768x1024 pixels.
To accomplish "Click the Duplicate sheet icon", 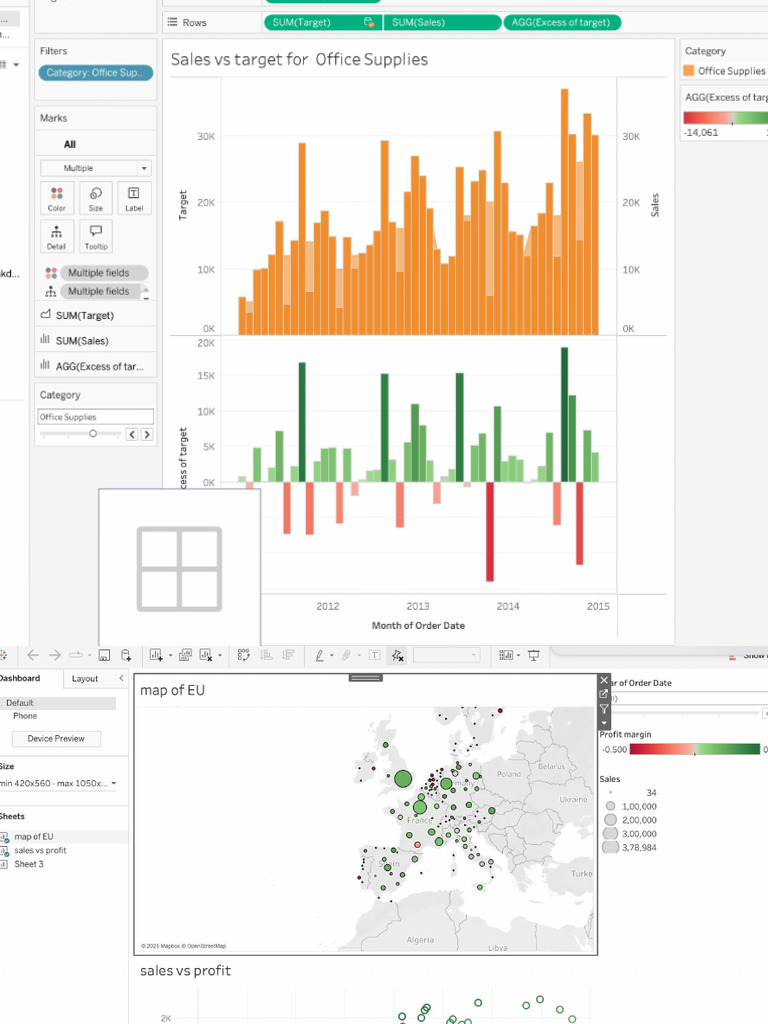I will (185, 655).
